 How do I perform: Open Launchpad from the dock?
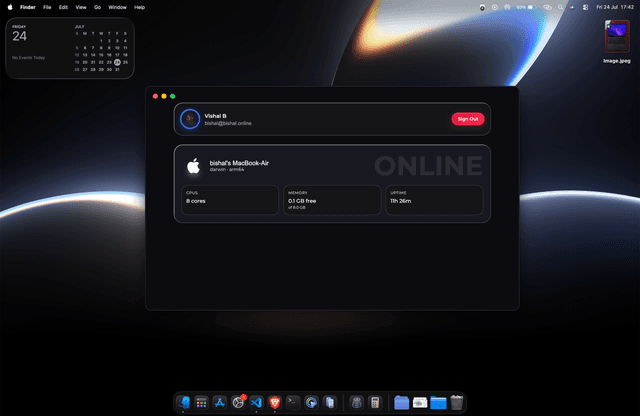click(201, 403)
